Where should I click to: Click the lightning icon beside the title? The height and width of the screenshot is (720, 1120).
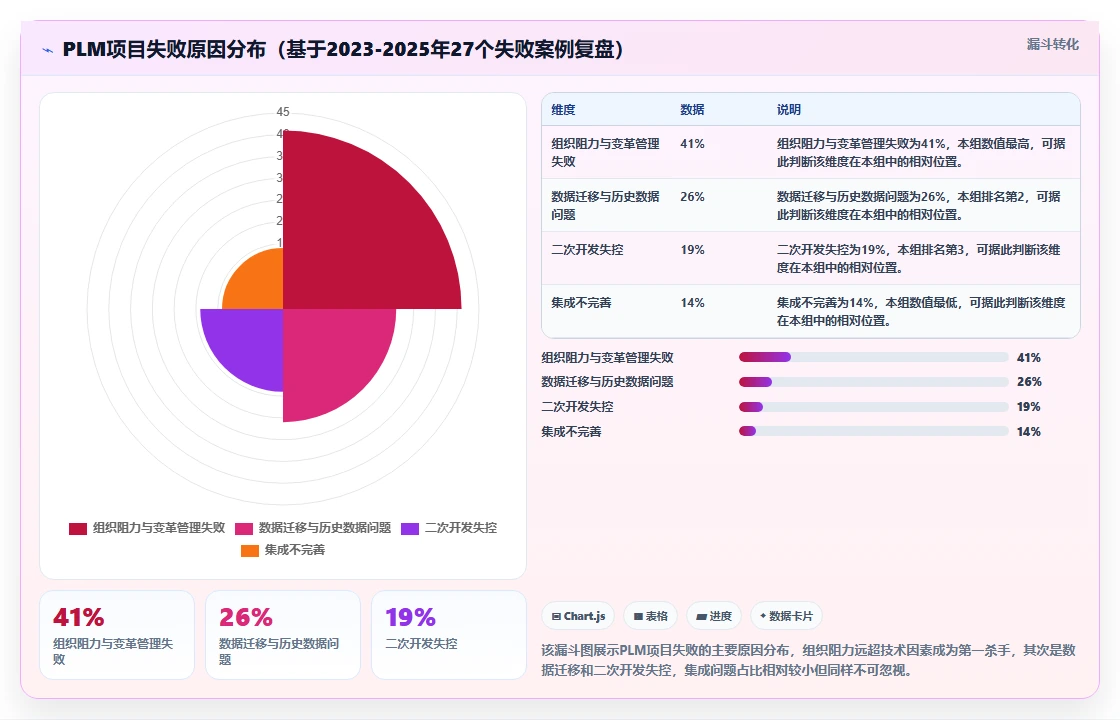coord(47,50)
